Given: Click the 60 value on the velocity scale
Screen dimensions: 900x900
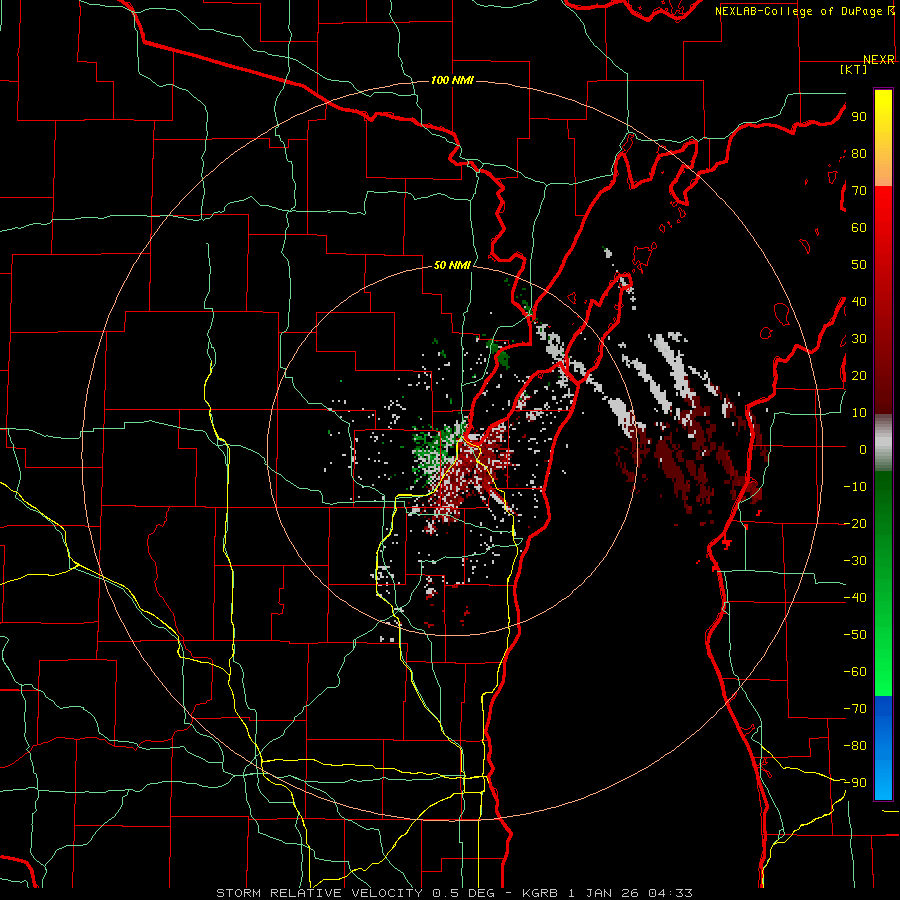Looking at the screenshot, I should click(859, 228).
